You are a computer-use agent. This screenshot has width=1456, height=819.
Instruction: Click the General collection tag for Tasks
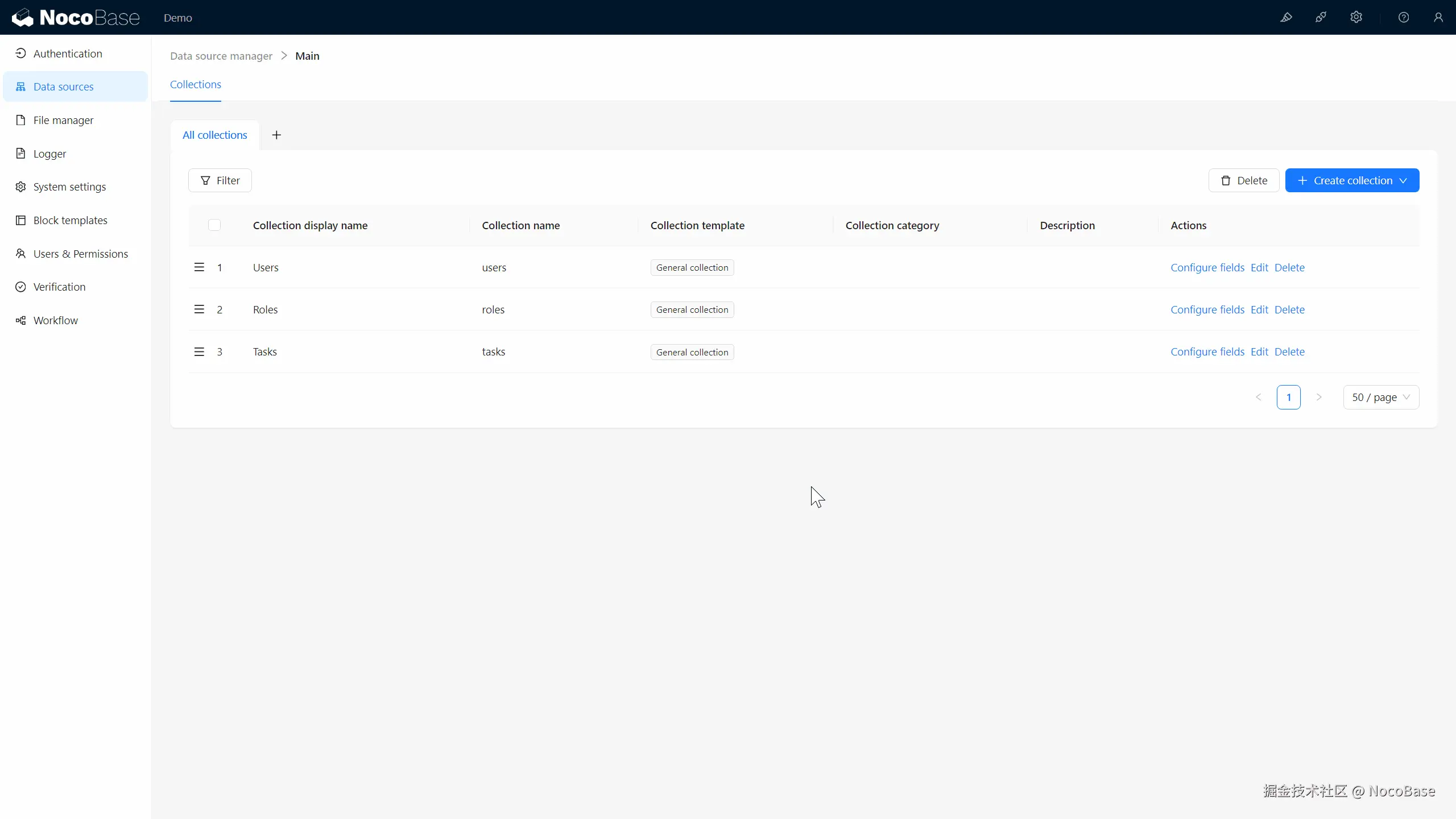pos(692,352)
